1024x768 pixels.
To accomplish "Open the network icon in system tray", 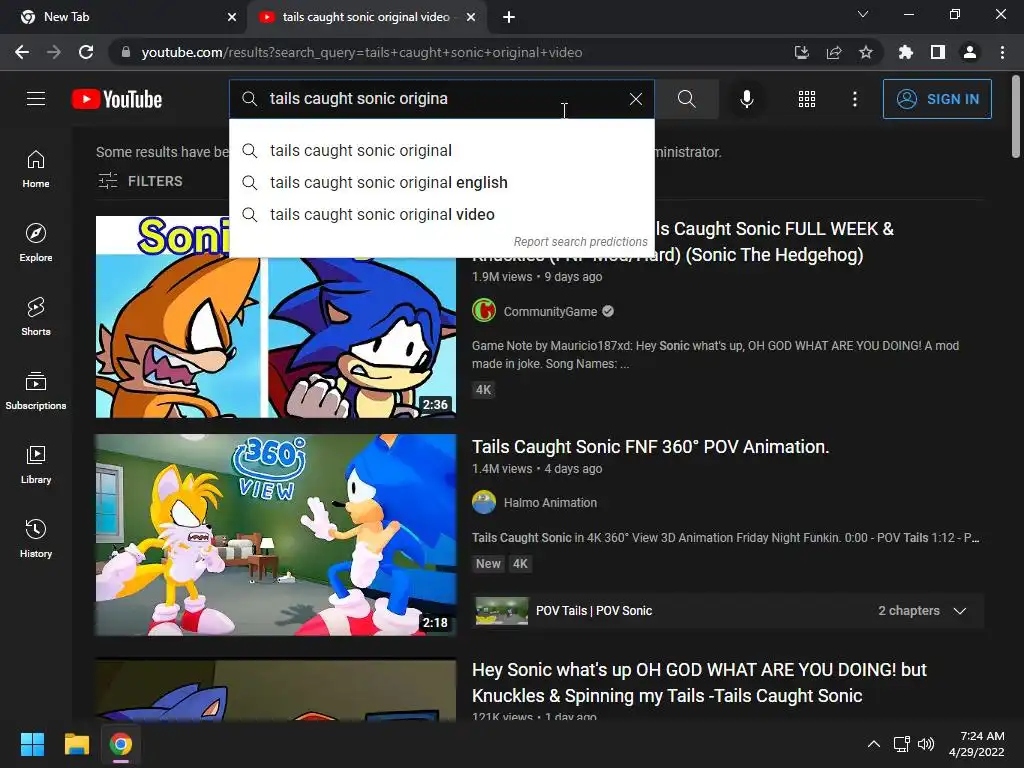I will pos(902,744).
